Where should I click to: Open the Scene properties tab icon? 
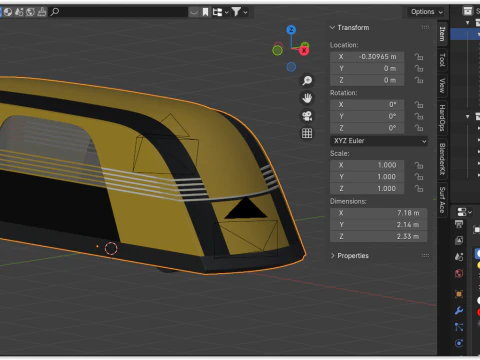pos(459,257)
